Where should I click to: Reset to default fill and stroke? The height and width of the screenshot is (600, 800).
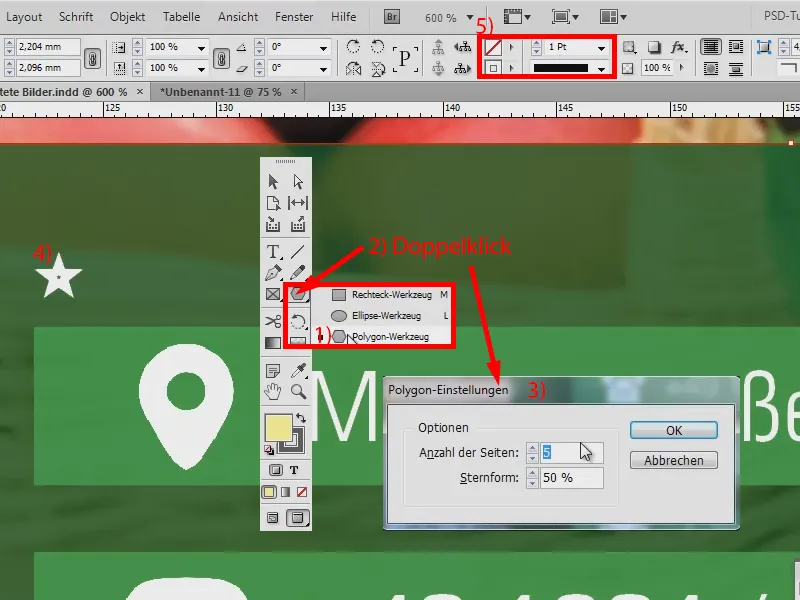(269, 449)
